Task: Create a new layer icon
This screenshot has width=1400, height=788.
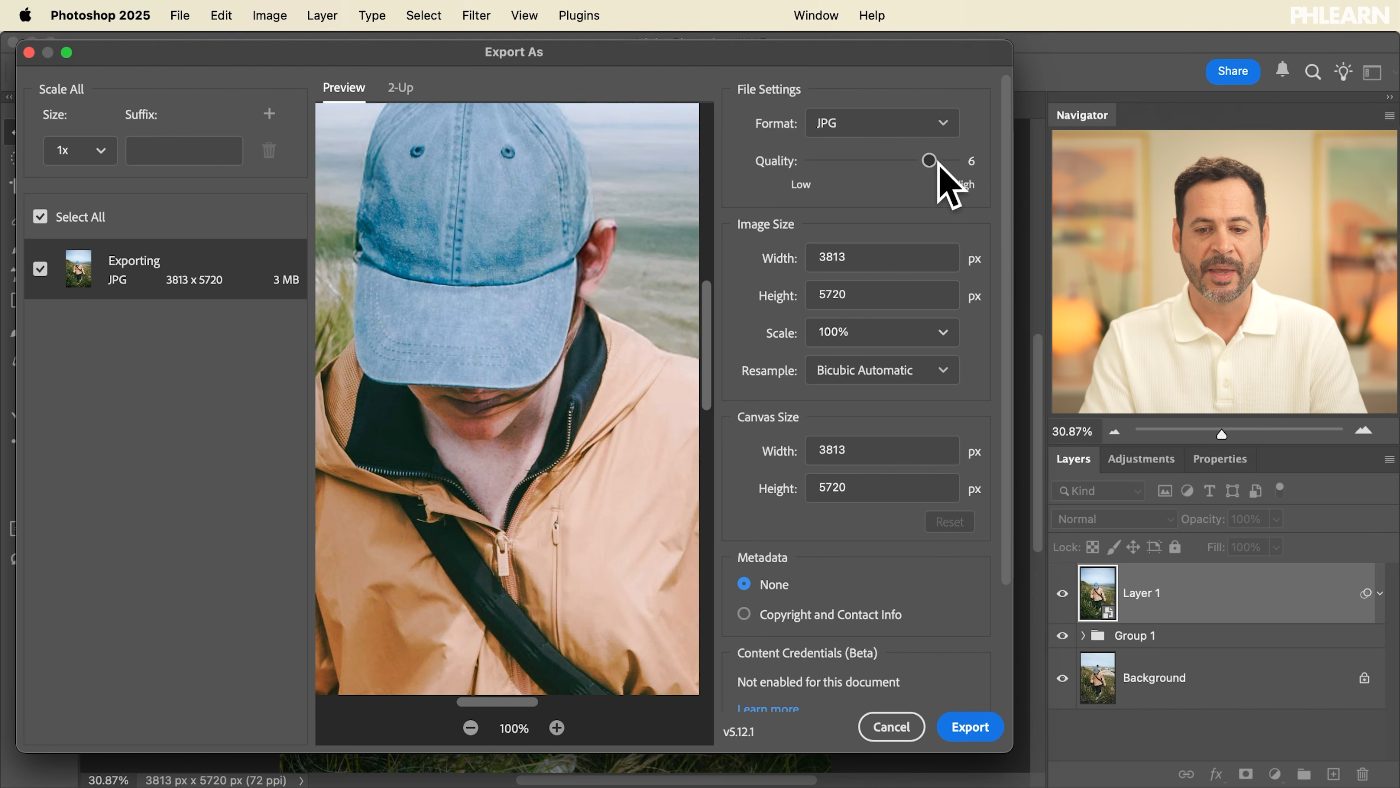Action: [x=1333, y=774]
